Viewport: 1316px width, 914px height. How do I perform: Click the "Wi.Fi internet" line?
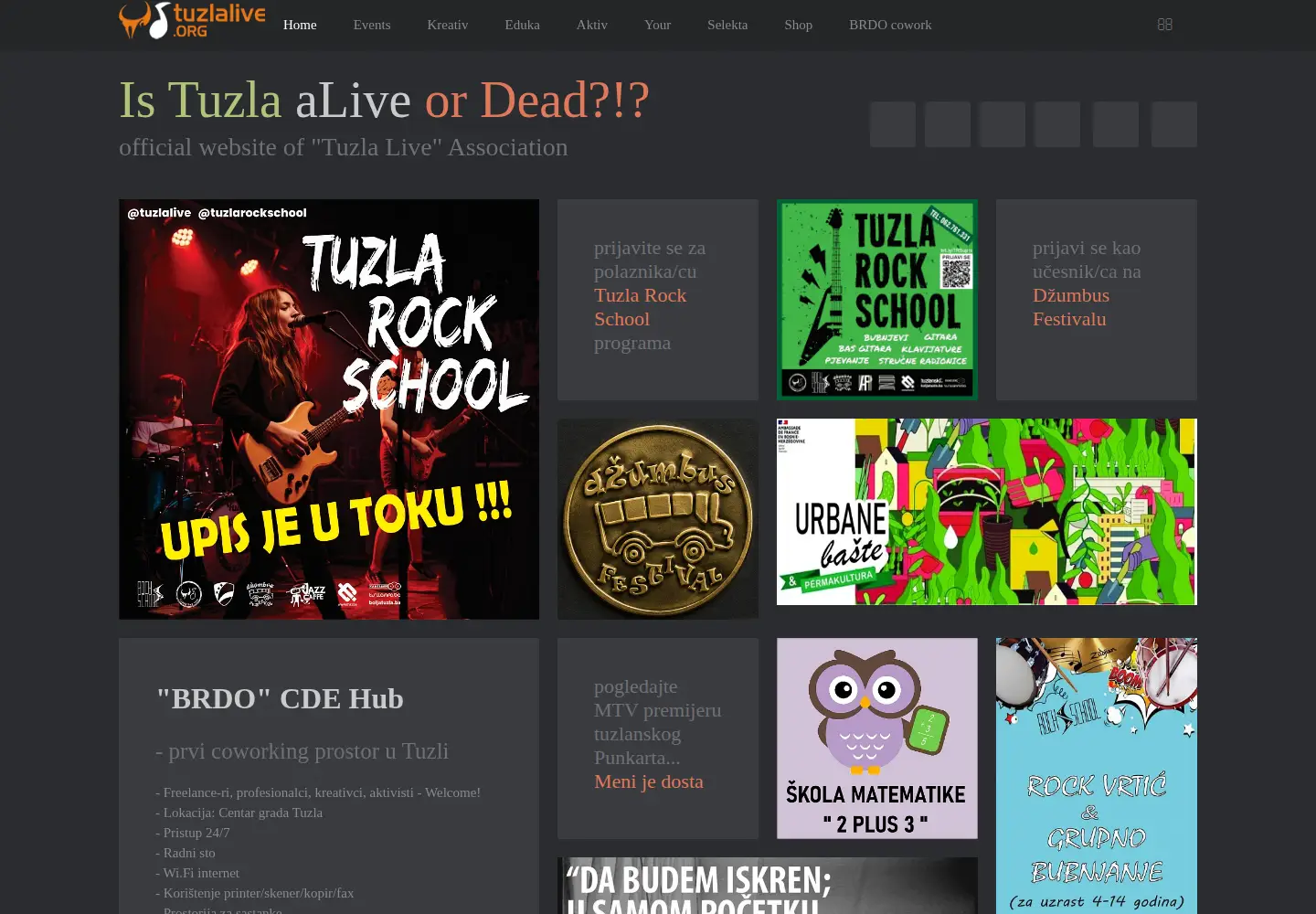(x=197, y=873)
